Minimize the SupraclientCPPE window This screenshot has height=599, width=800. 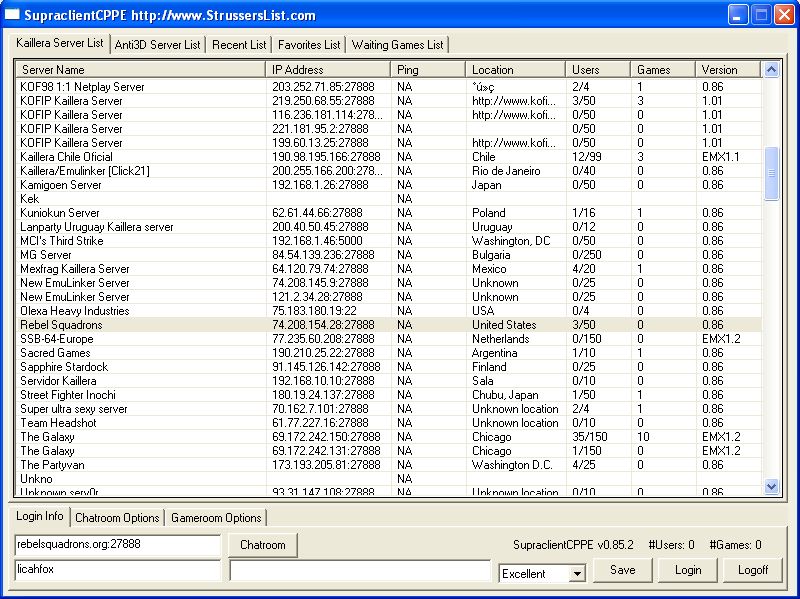click(738, 15)
